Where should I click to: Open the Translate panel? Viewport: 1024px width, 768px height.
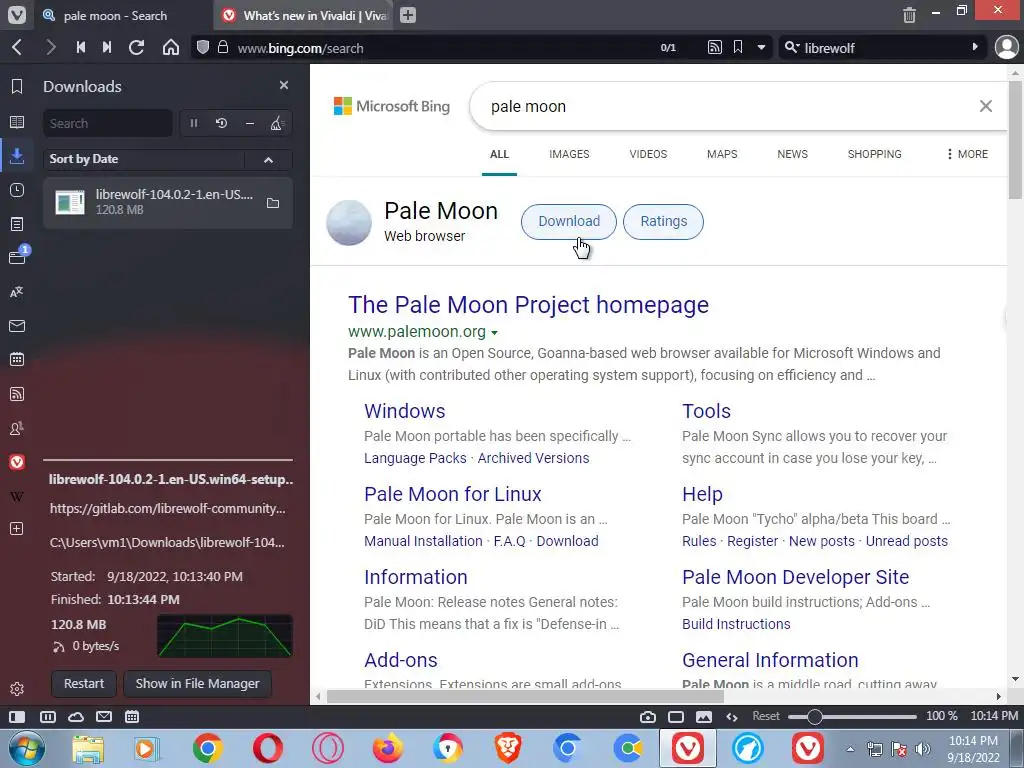pyautogui.click(x=17, y=292)
